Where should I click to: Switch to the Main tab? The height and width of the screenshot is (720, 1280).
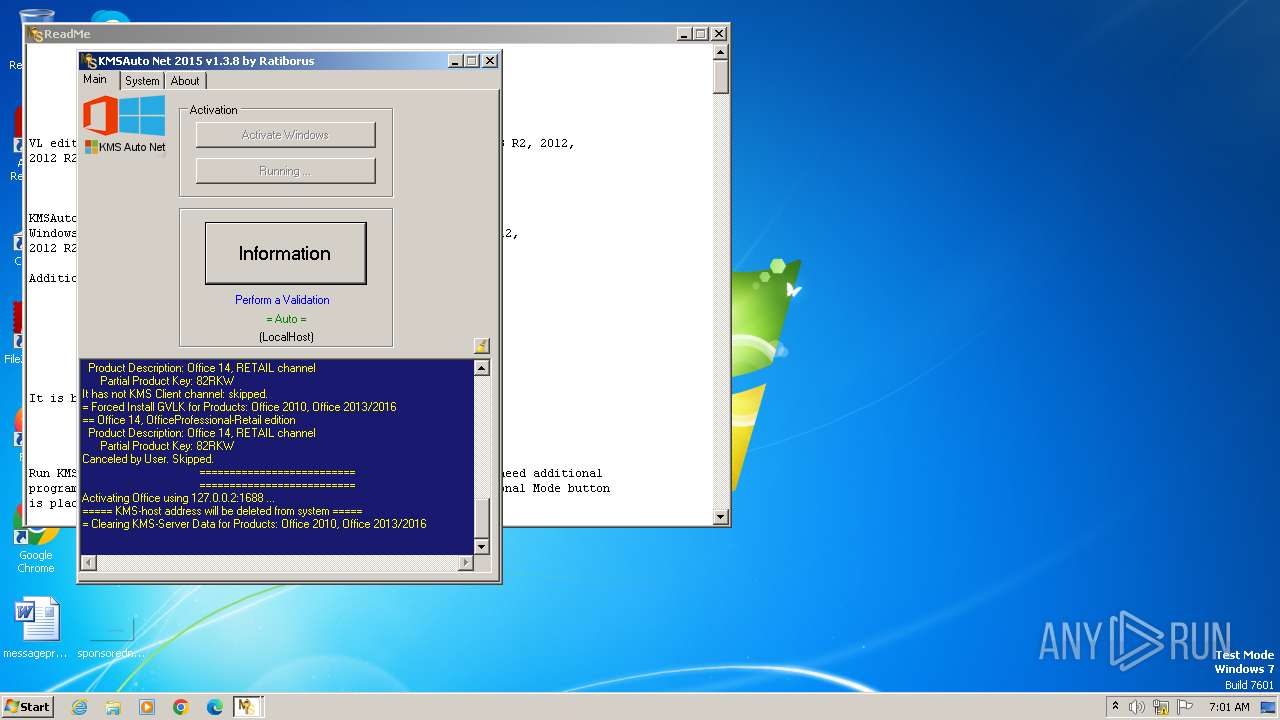95,80
